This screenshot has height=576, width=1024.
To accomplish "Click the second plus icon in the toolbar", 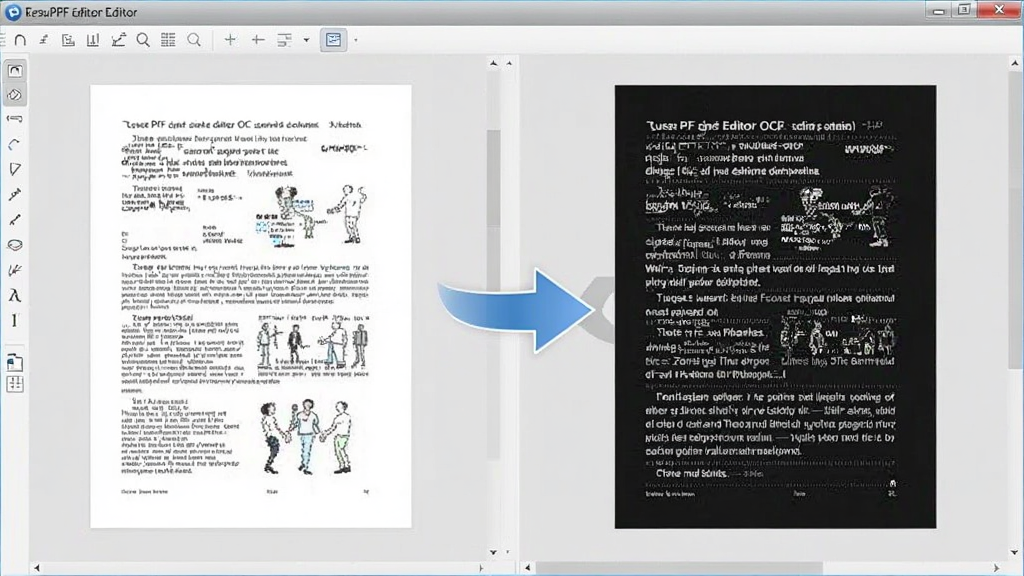I will 258,40.
